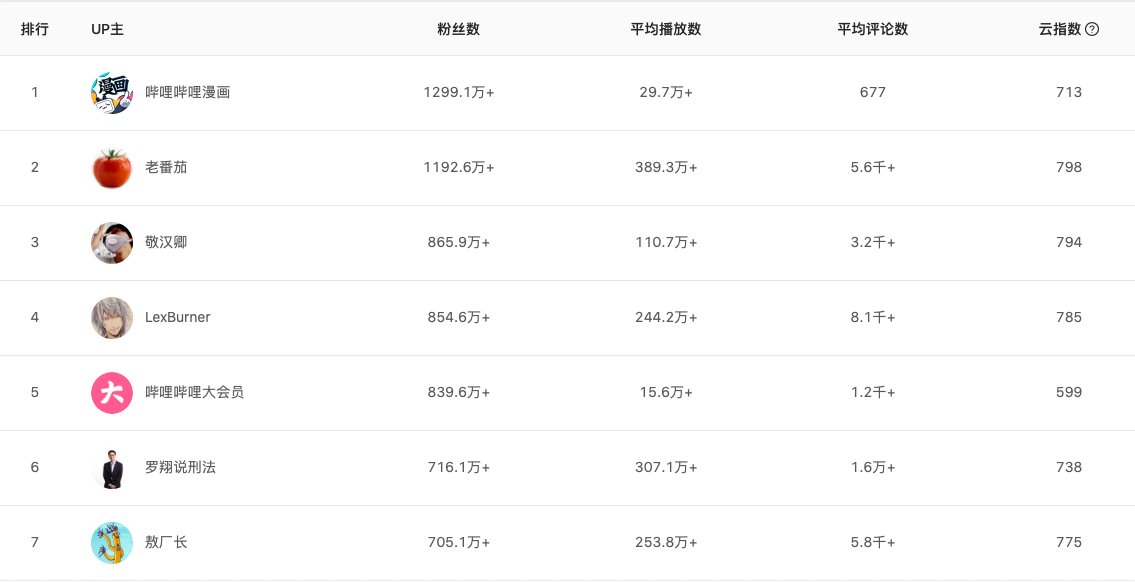Select the 敖厂长 name link
1135x582 pixels.
[x=166, y=542]
